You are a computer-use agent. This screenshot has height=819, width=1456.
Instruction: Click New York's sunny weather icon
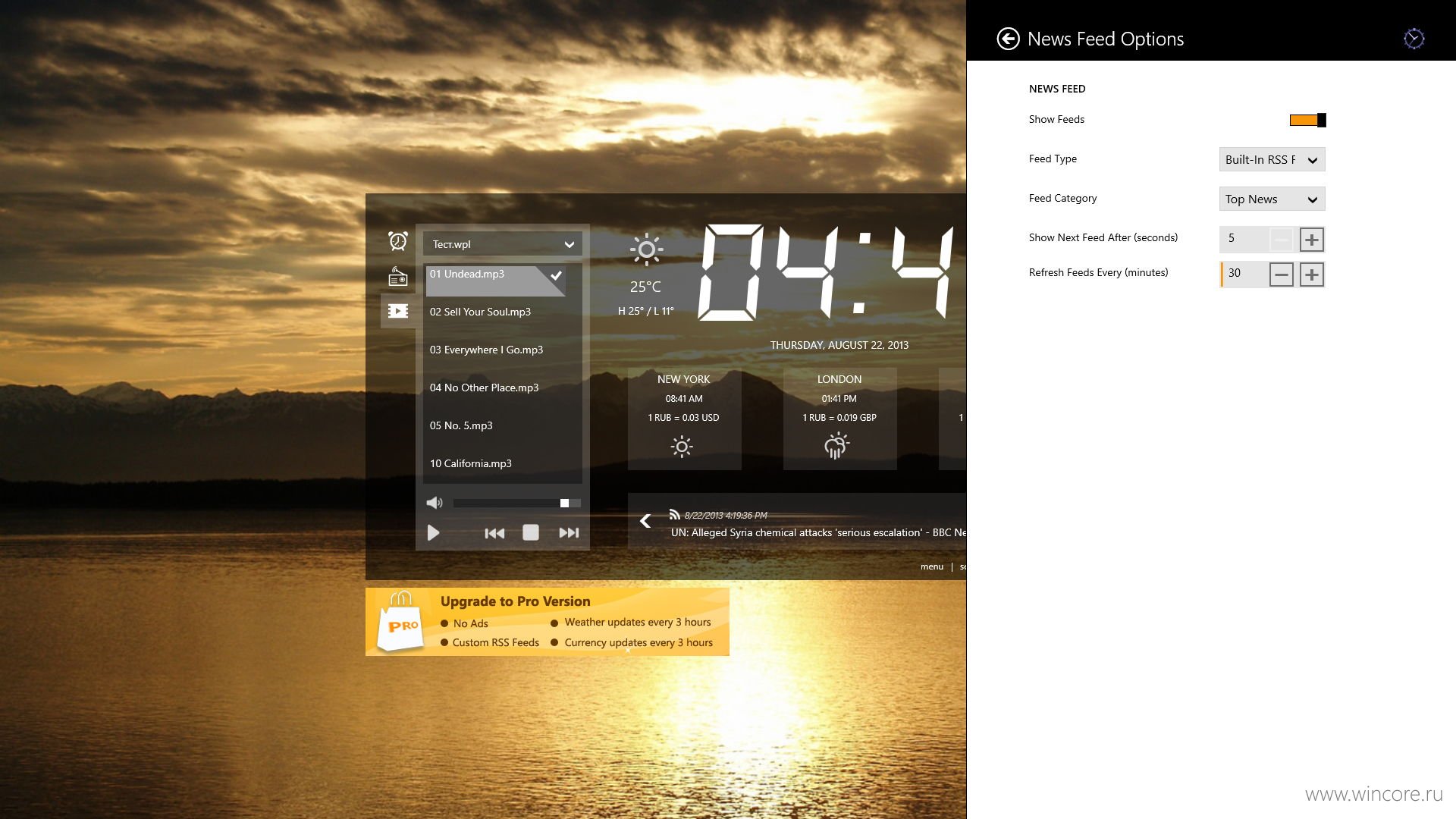(x=682, y=447)
